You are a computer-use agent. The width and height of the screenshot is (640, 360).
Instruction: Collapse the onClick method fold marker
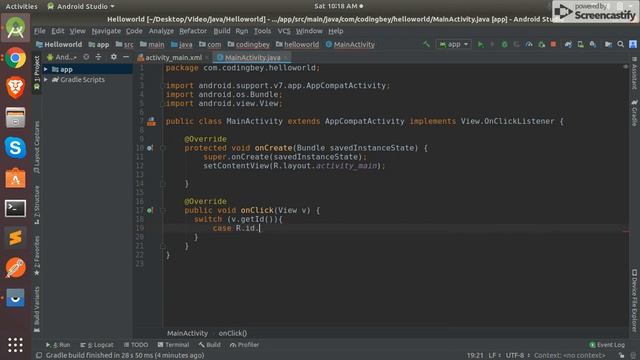162,210
